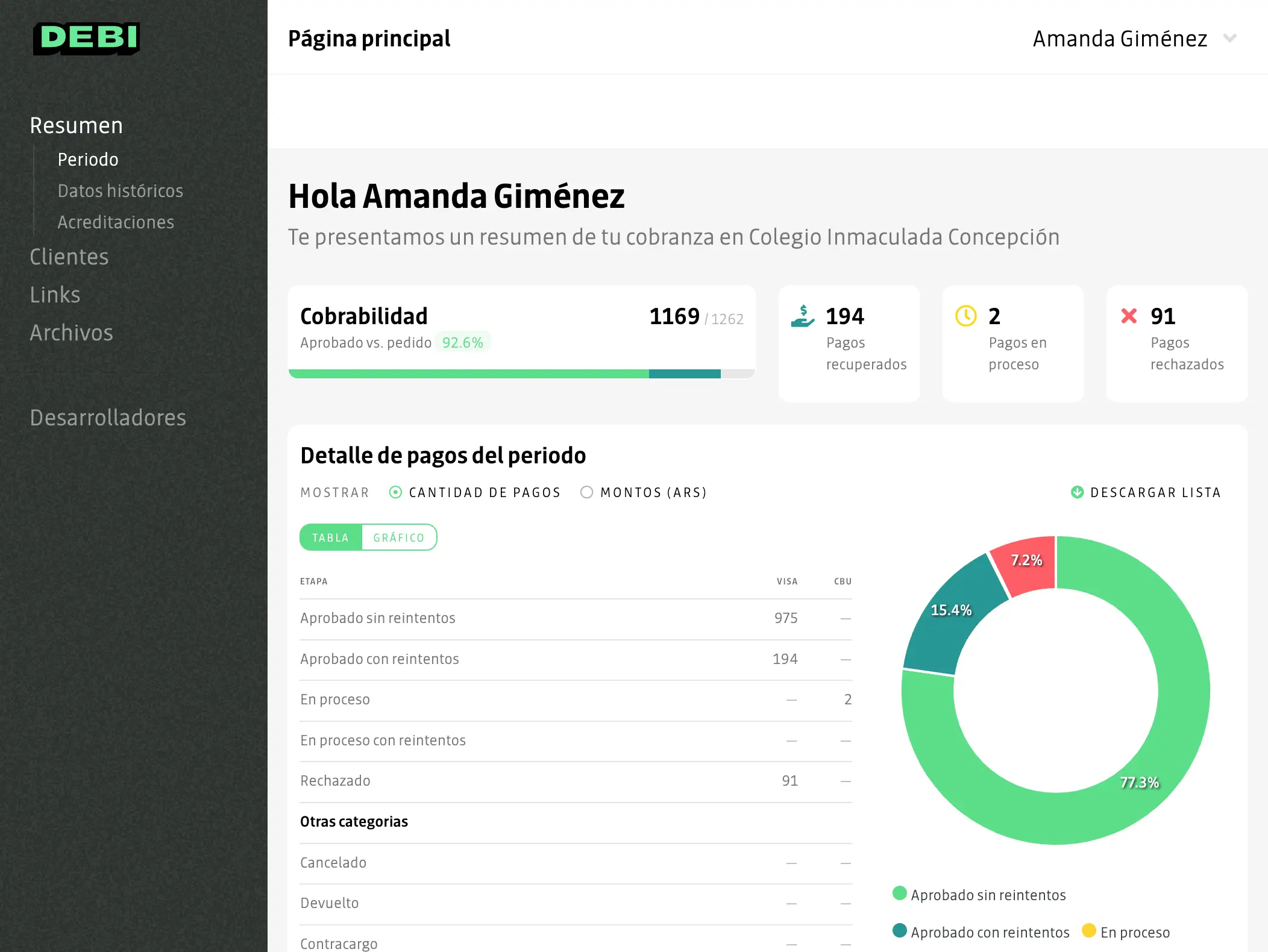This screenshot has width=1268, height=952.
Task: Open Datos históricos in the sidebar
Action: tap(120, 191)
